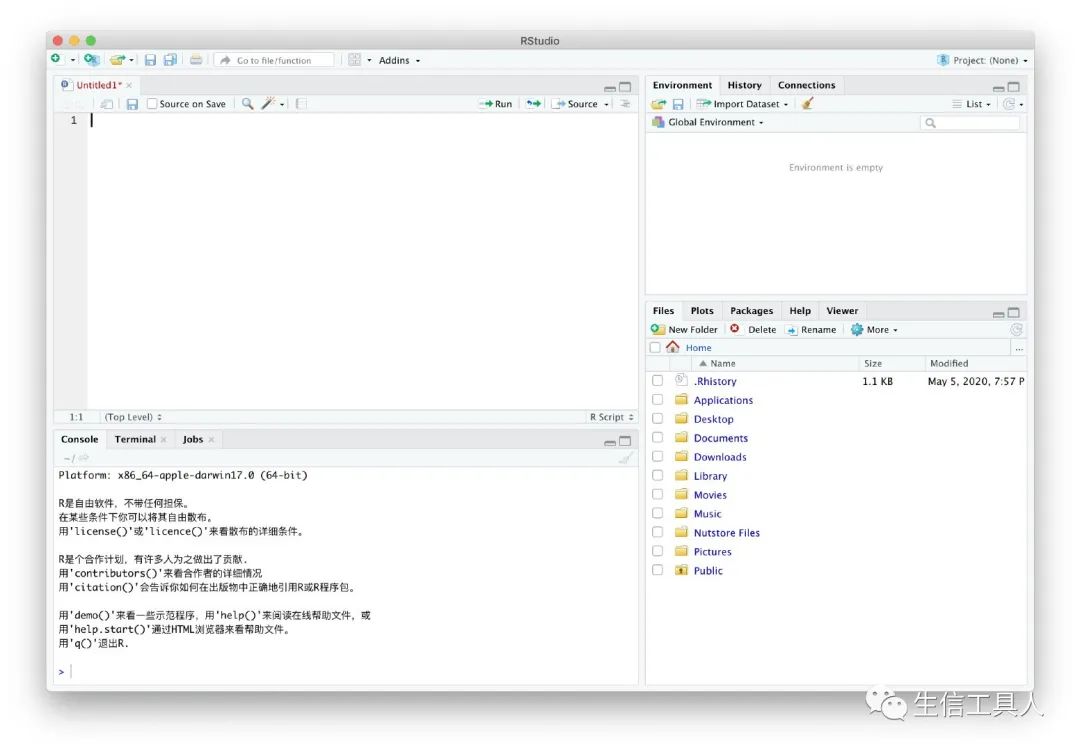Click the Go to file/function field

click(276, 61)
